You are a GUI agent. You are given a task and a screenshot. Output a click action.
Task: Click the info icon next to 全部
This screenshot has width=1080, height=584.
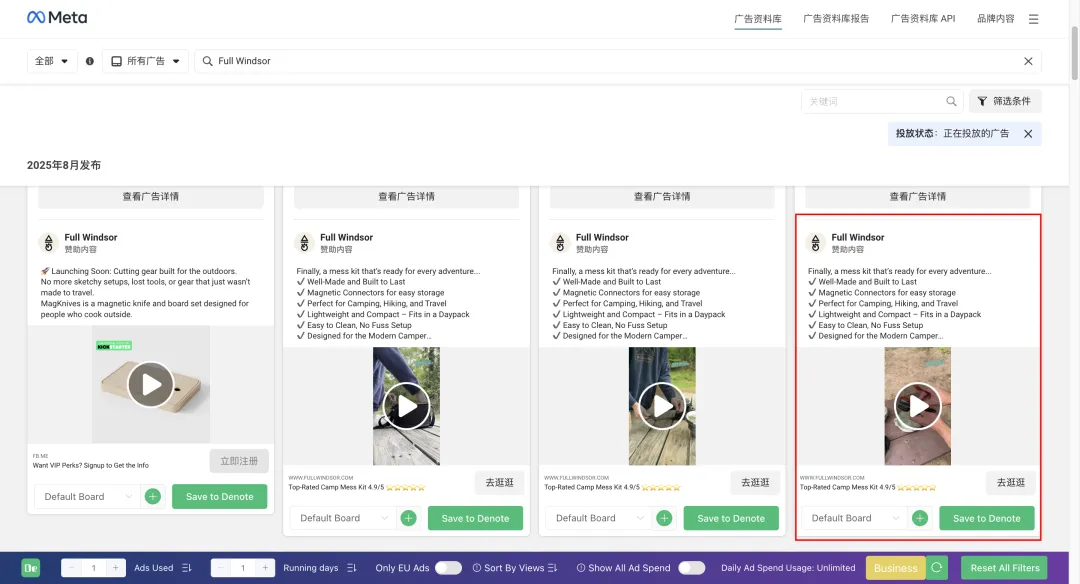[x=90, y=61]
